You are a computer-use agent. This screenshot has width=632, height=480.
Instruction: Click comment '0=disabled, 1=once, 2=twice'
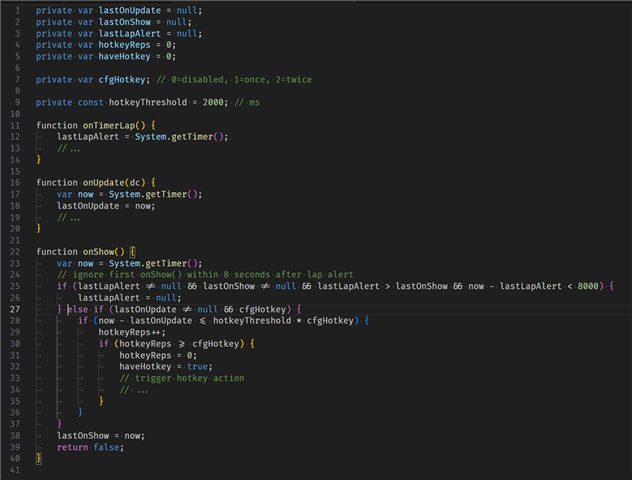click(x=241, y=79)
